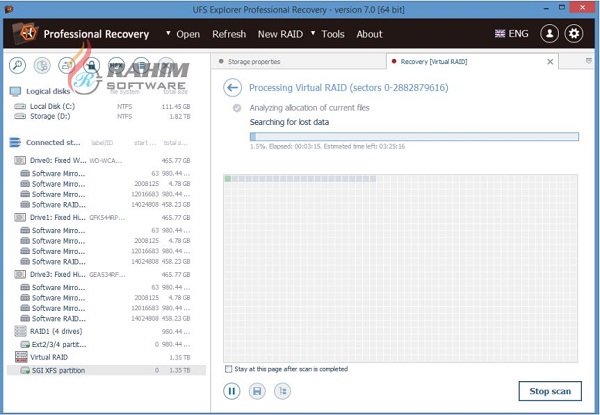This screenshot has width=600, height=415.
Task: Click the Local Disk (C:) drive icon
Action: pyautogui.click(x=20, y=106)
